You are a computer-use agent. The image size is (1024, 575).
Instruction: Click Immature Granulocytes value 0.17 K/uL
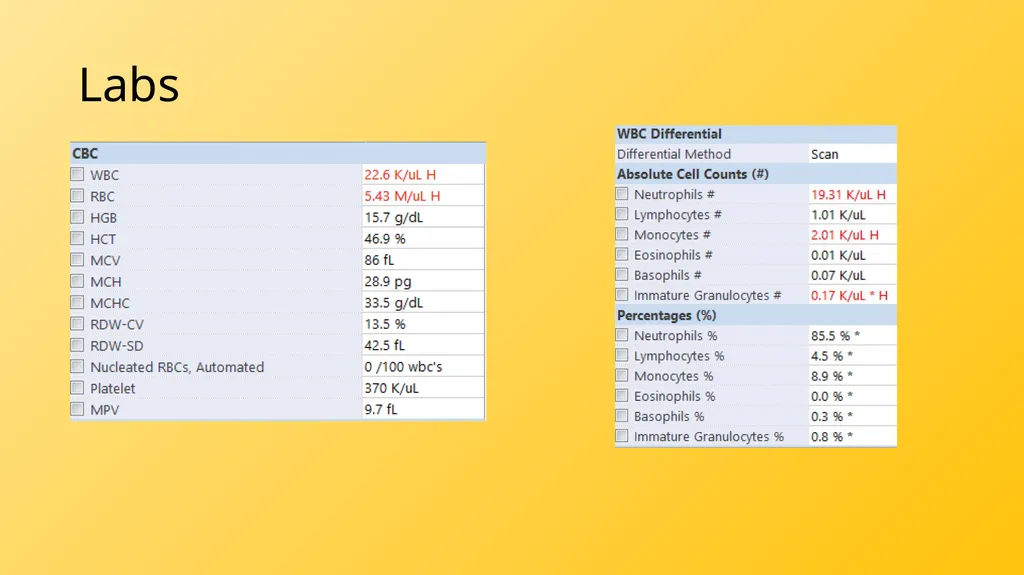852,295
